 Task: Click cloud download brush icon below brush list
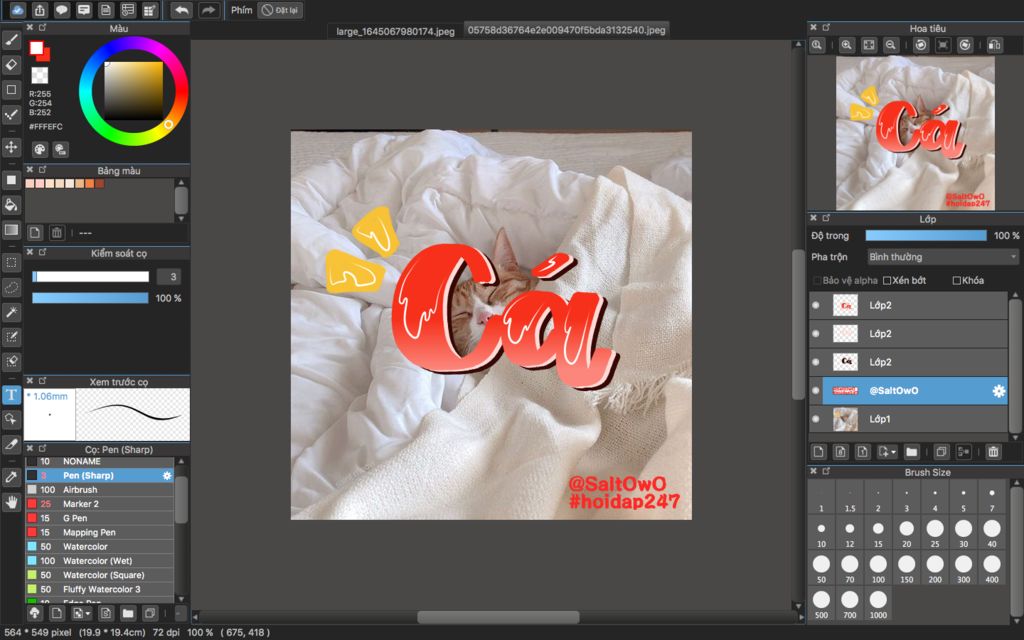[x=35, y=613]
